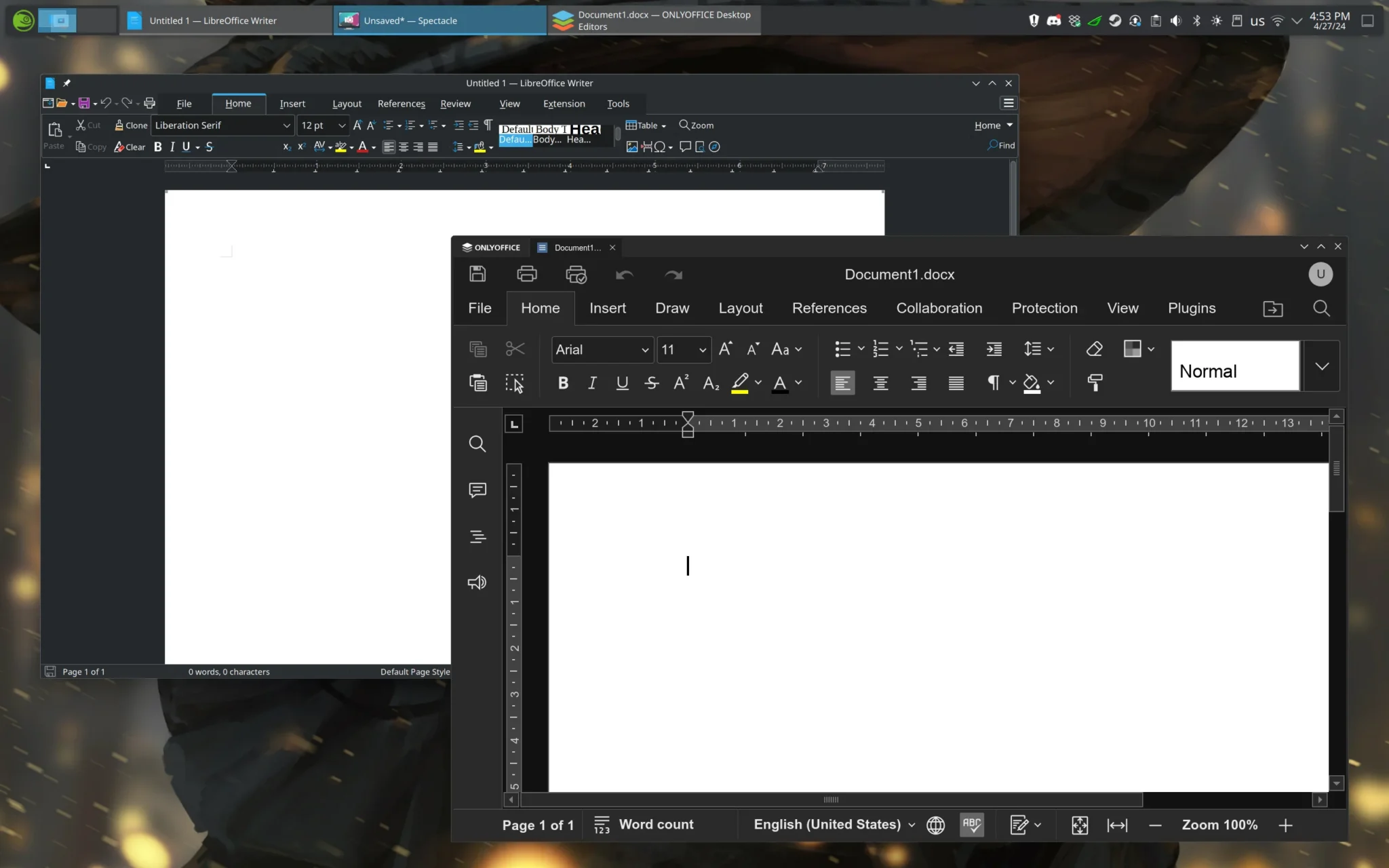
Task: Select the Normal paragraph style box
Action: 1235,366
